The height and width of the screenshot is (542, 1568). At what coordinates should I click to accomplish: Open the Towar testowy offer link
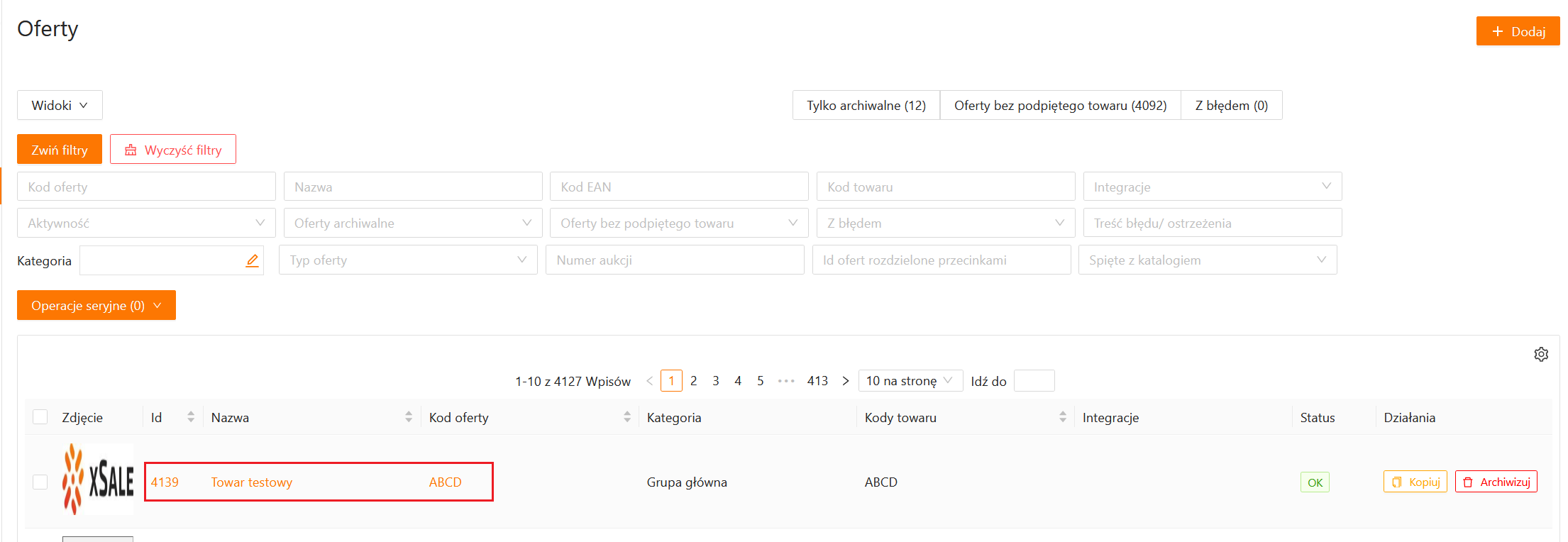click(252, 482)
